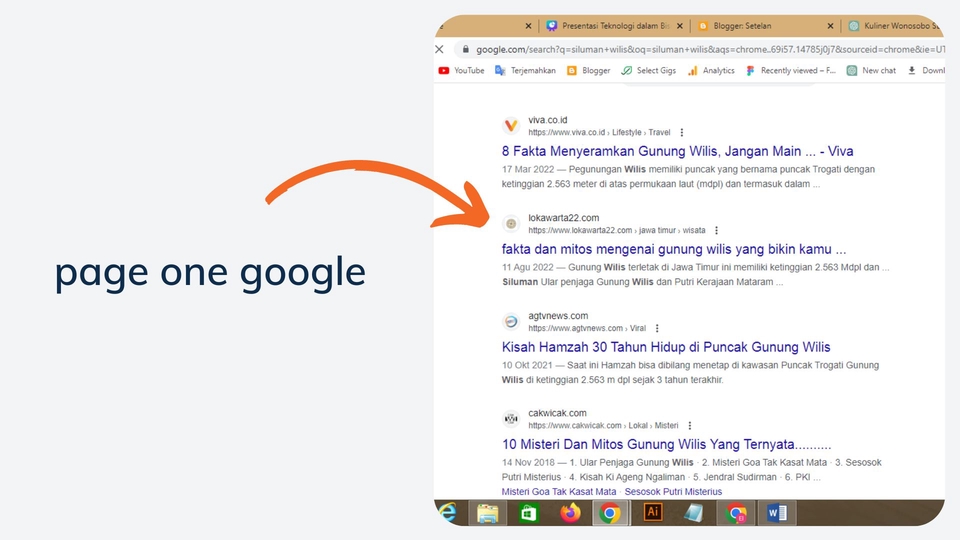Click the lokawarta22.com site name

point(563,217)
